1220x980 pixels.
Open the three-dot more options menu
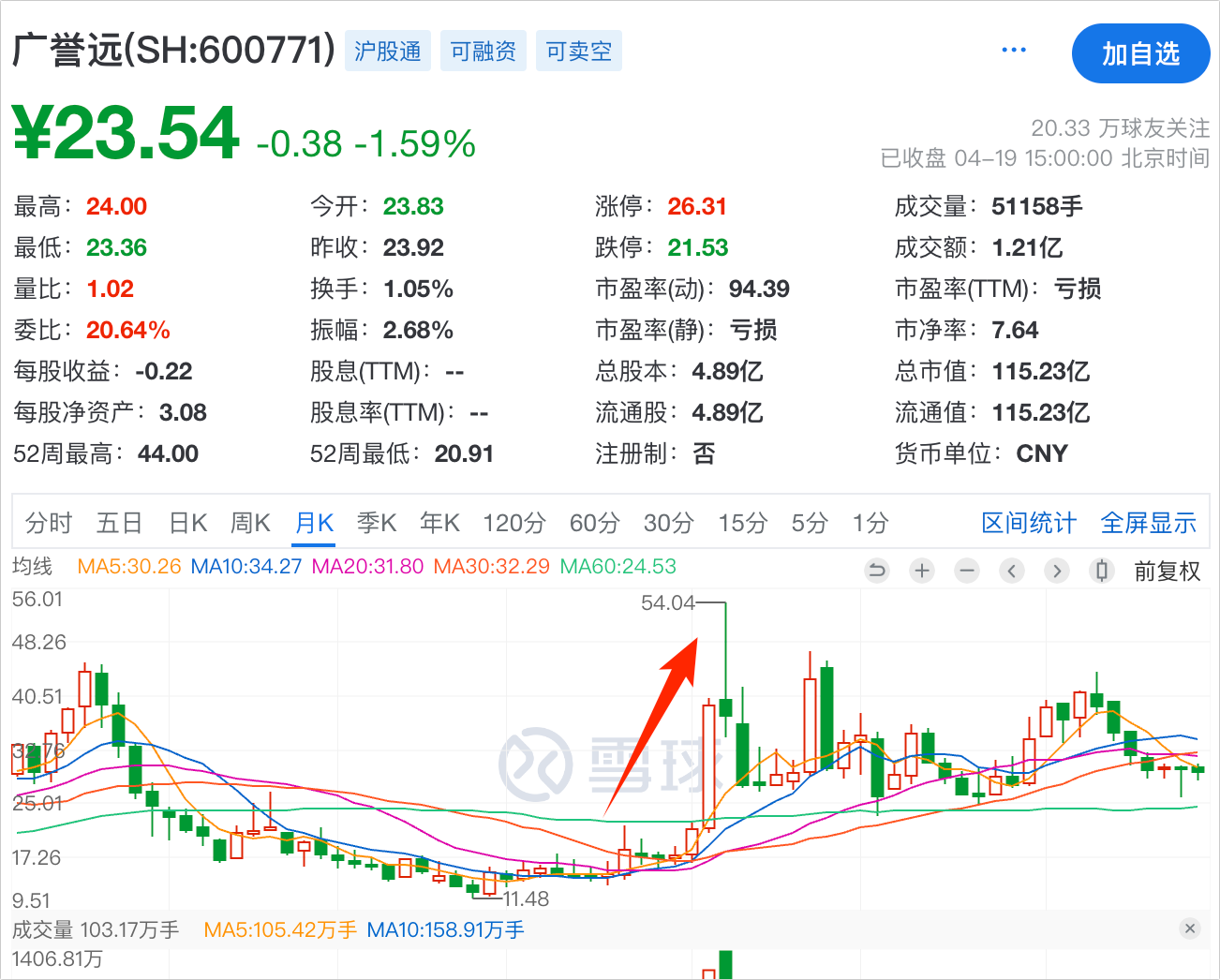pyautogui.click(x=1014, y=51)
